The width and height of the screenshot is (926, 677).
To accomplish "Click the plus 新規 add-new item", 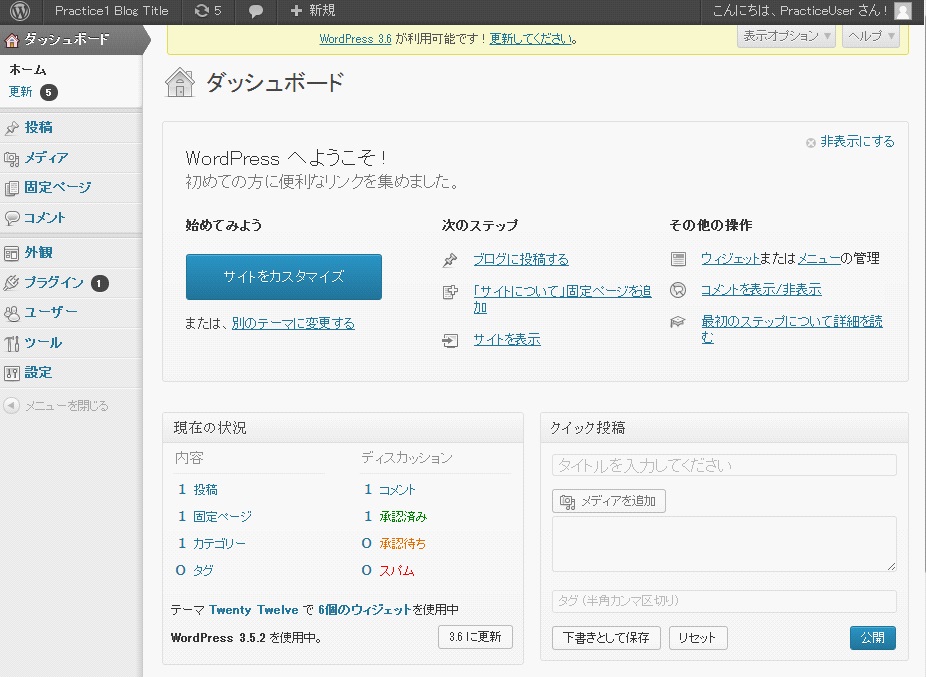I will (x=313, y=11).
